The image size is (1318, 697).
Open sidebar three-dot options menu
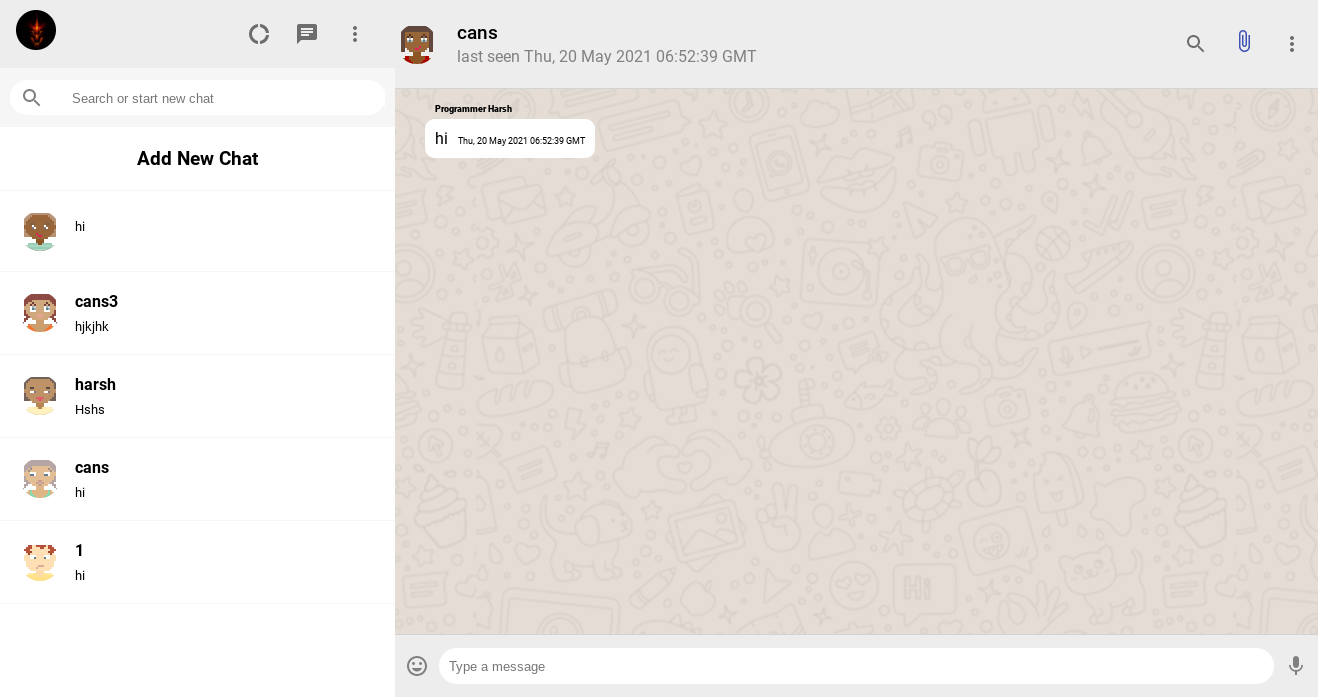click(355, 34)
